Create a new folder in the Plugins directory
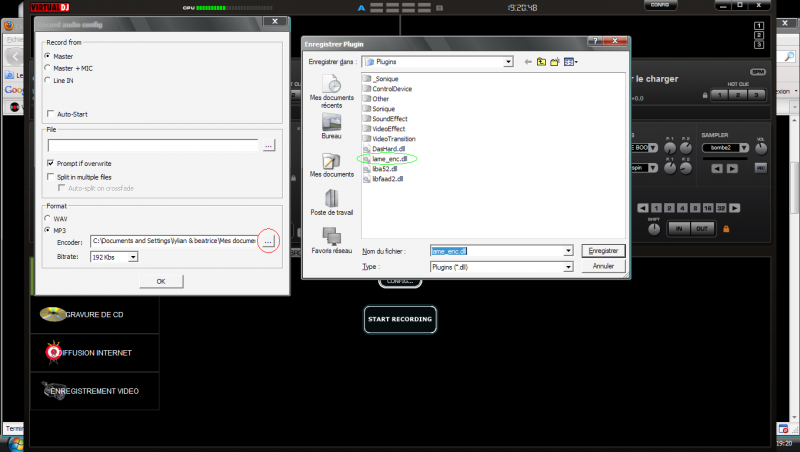Screen dimensions: 800x452 pos(555,62)
